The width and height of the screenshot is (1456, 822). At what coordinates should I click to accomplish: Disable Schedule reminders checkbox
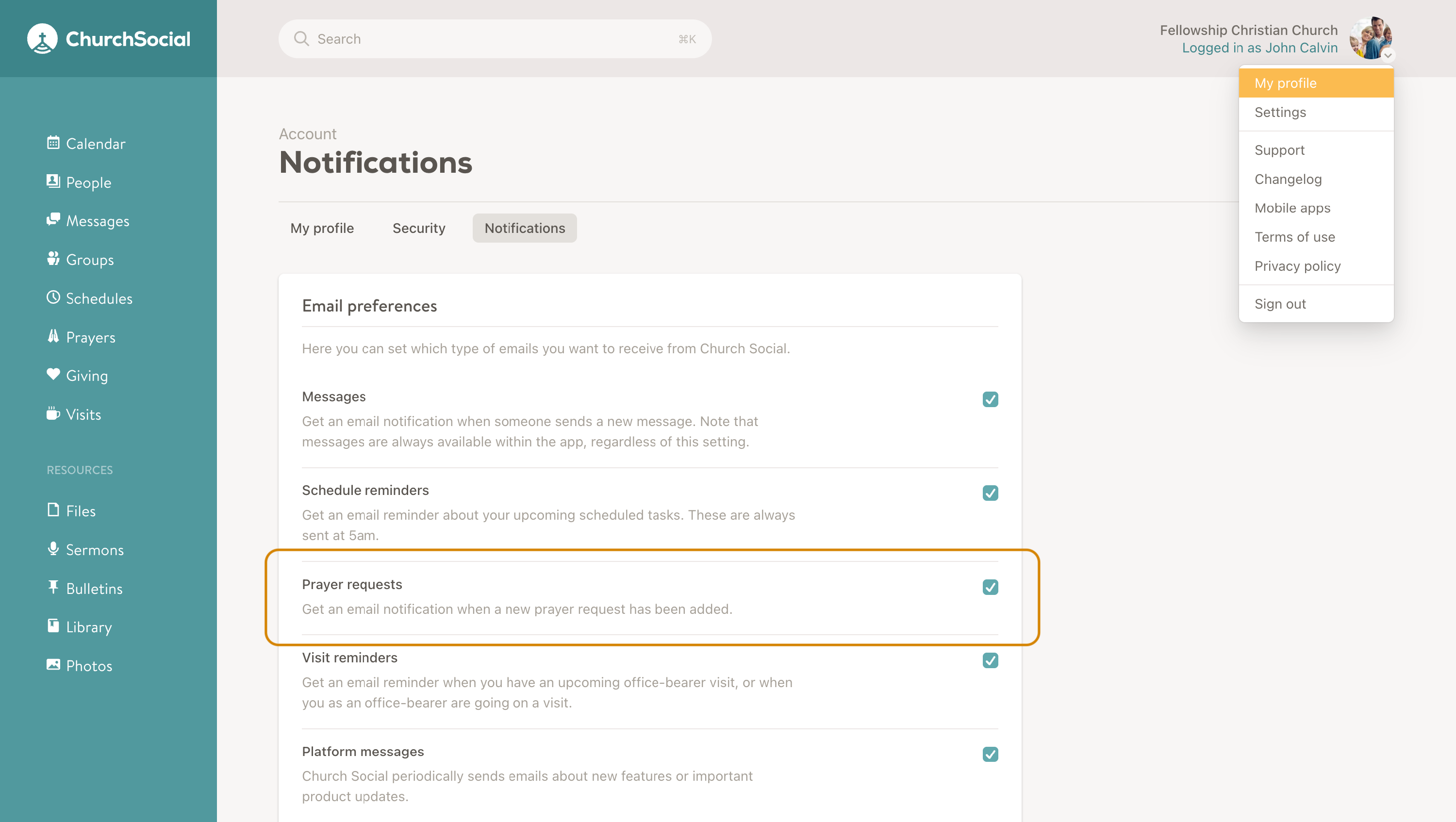(x=990, y=493)
